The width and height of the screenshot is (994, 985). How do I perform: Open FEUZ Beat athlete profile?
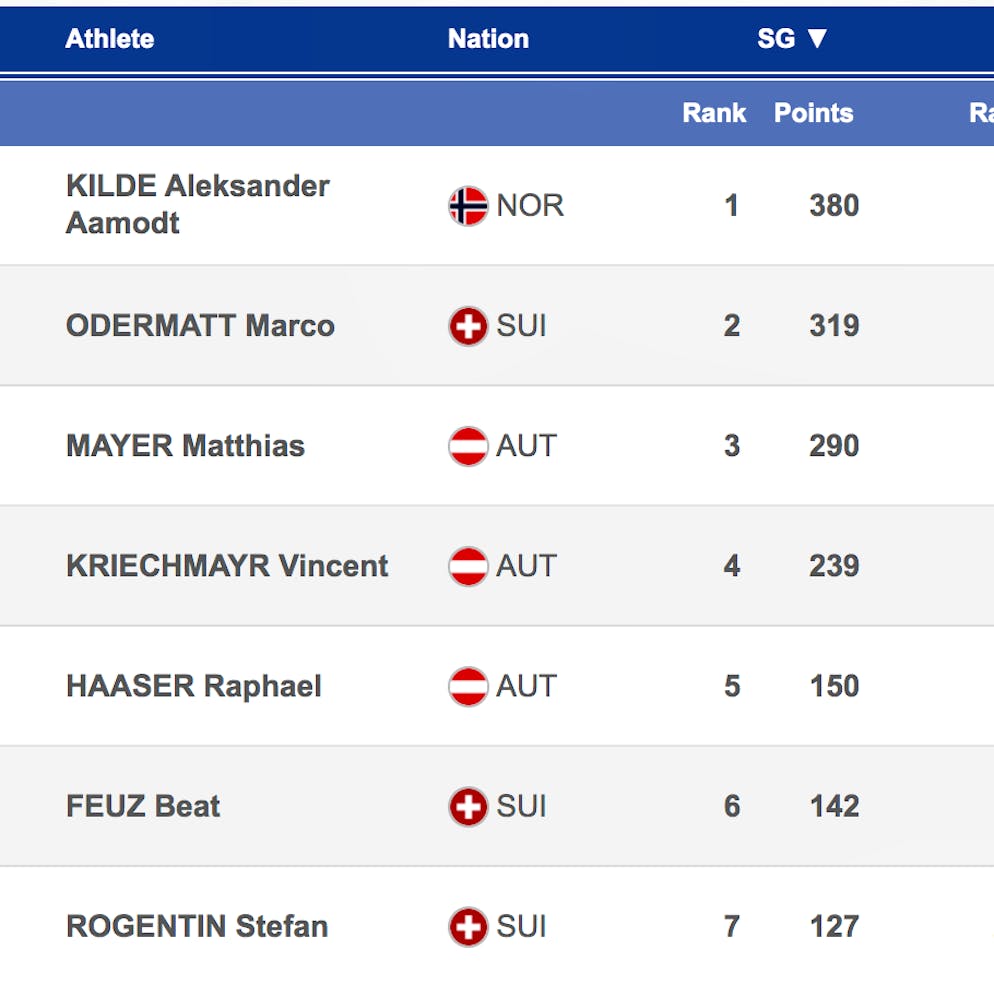(x=143, y=806)
